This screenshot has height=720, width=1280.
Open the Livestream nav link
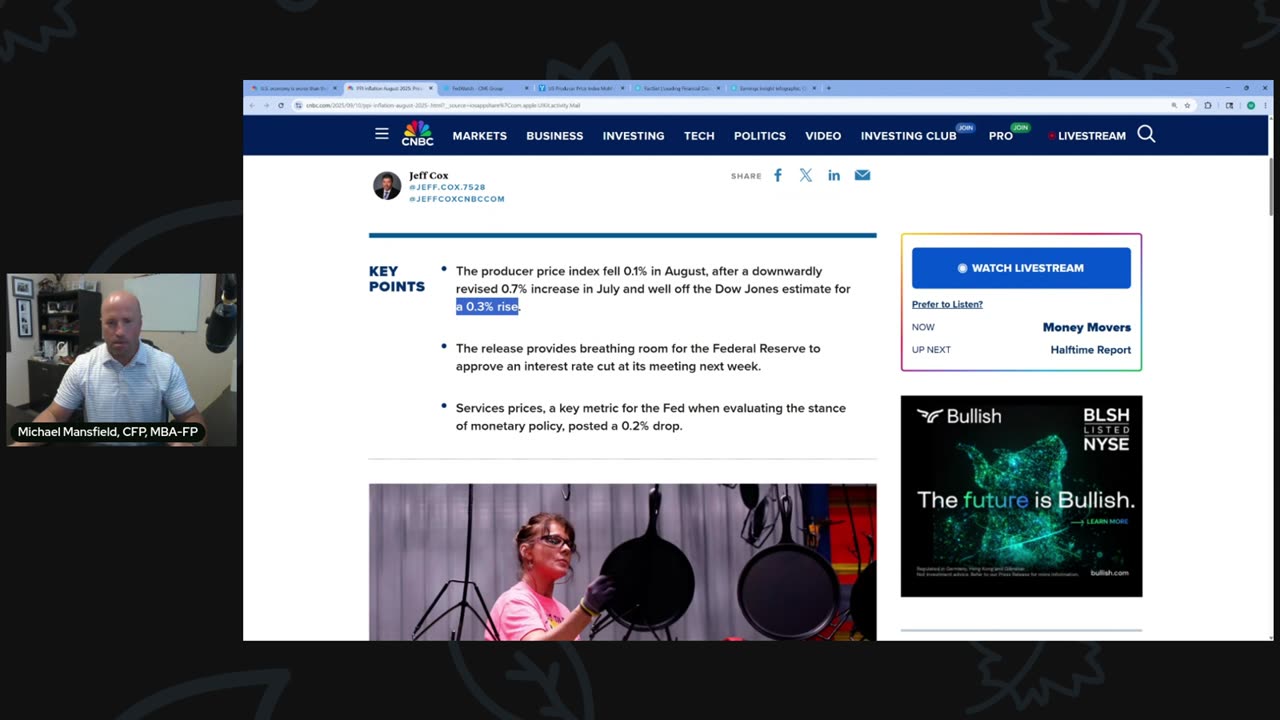click(x=1087, y=136)
